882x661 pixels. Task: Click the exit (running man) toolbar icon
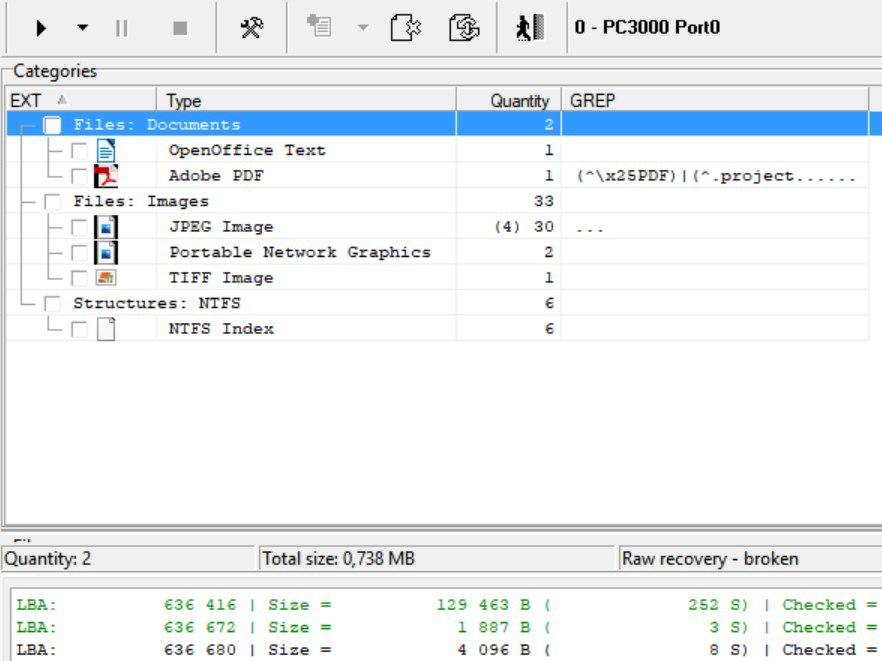tap(529, 28)
